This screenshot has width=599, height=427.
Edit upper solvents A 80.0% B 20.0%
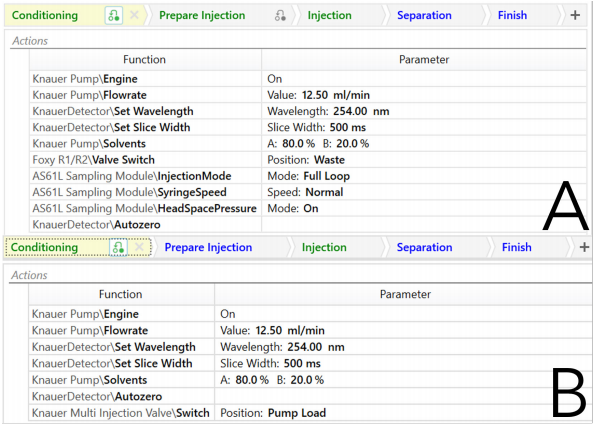tap(318, 144)
